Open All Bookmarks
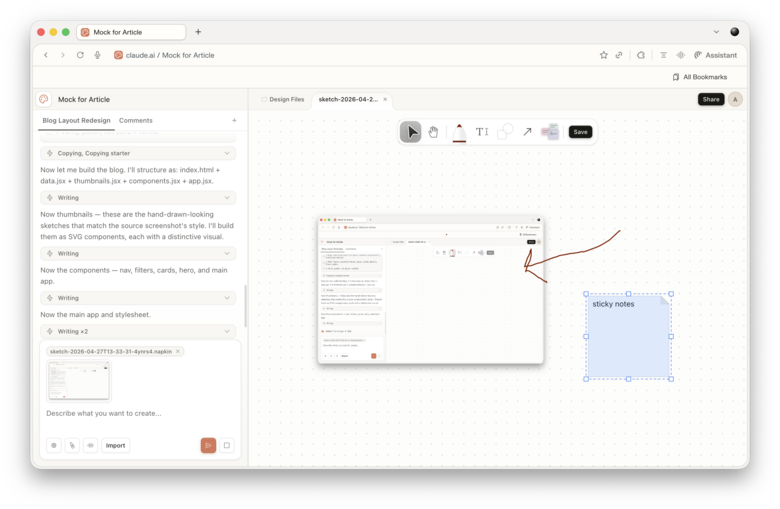The image size is (780, 509). click(700, 77)
